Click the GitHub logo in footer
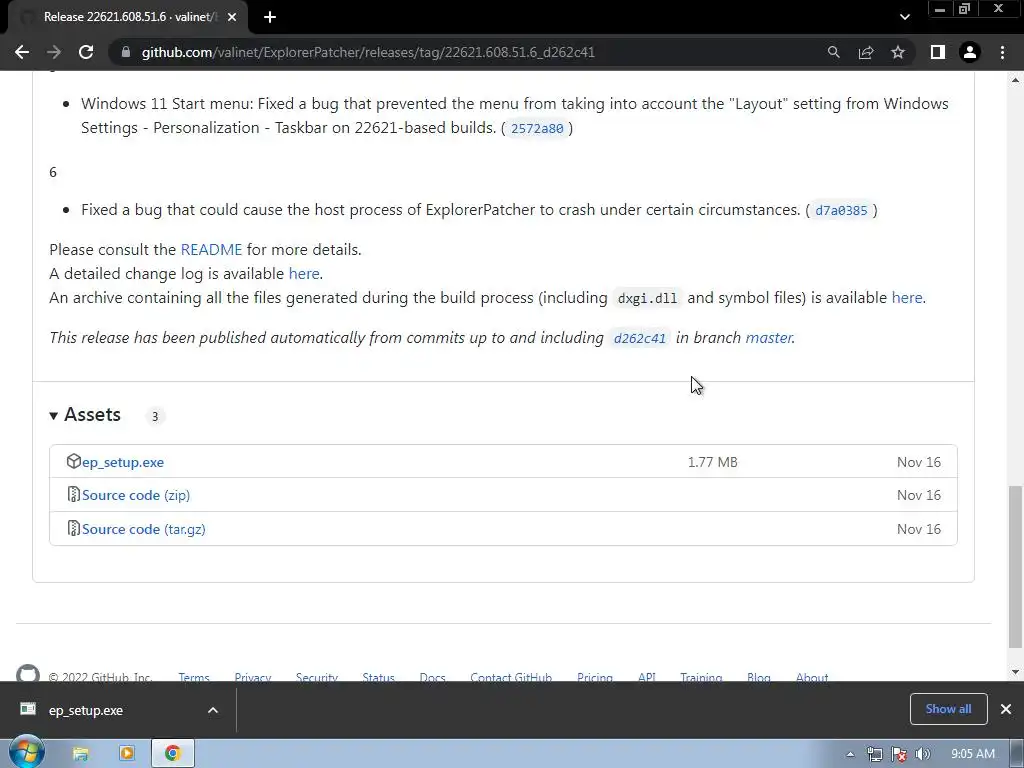Screen dimensions: 1024x768 (28, 673)
